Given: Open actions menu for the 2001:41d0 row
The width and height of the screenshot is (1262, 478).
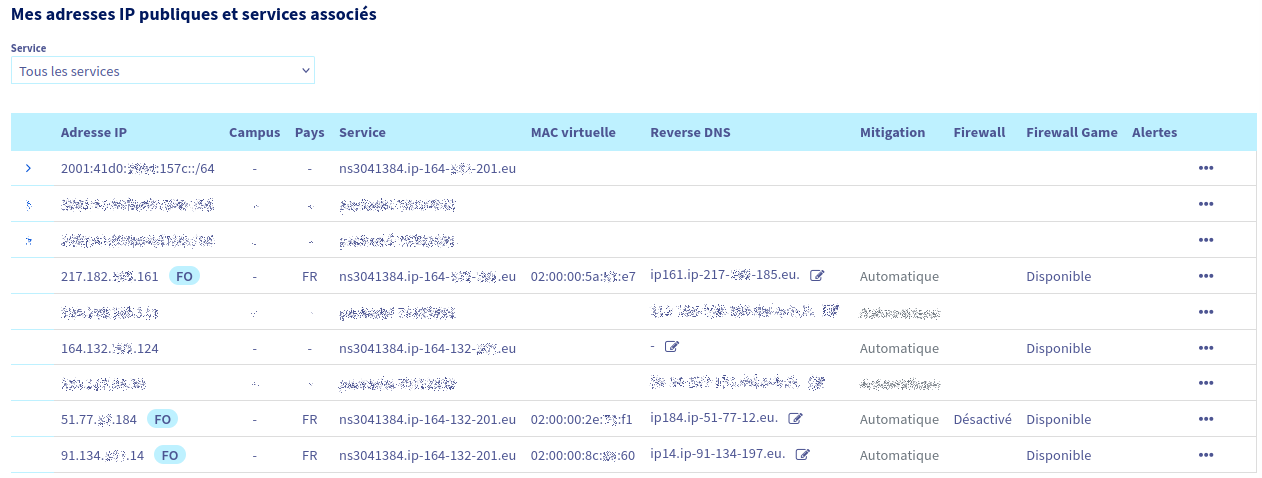Looking at the screenshot, I should click(x=1205, y=168).
